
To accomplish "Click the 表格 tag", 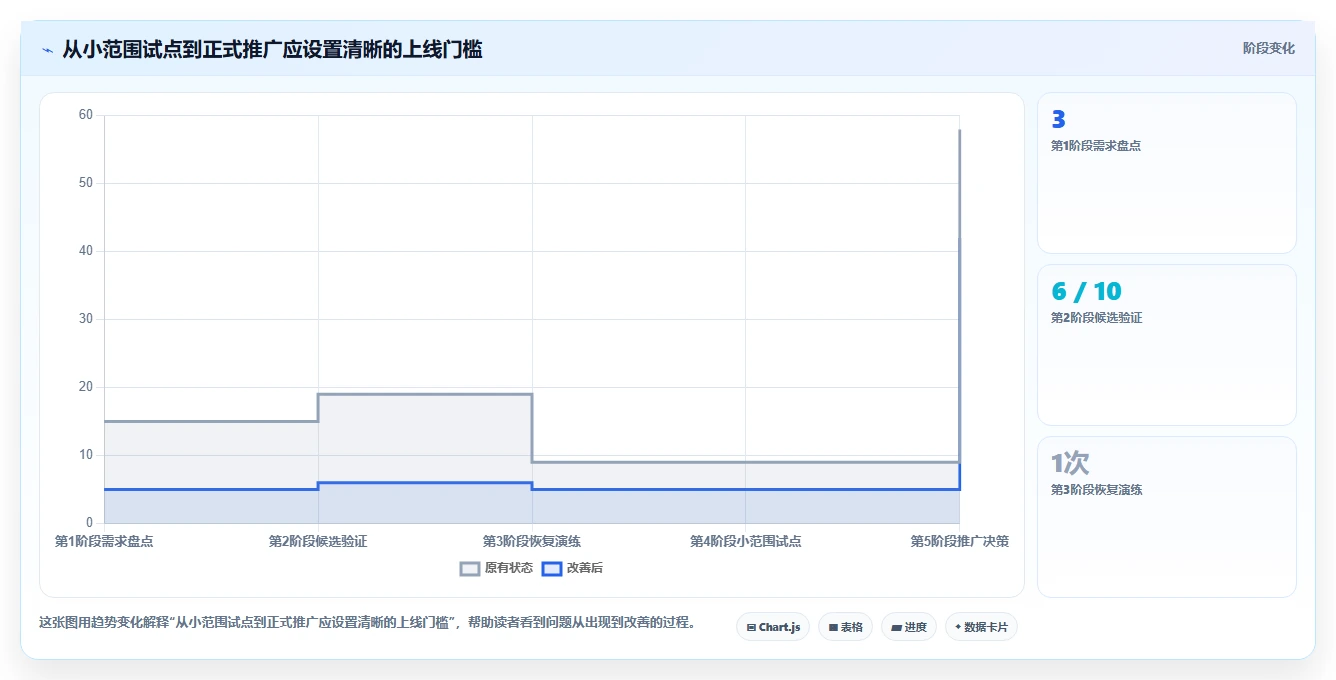I will tap(845, 627).
